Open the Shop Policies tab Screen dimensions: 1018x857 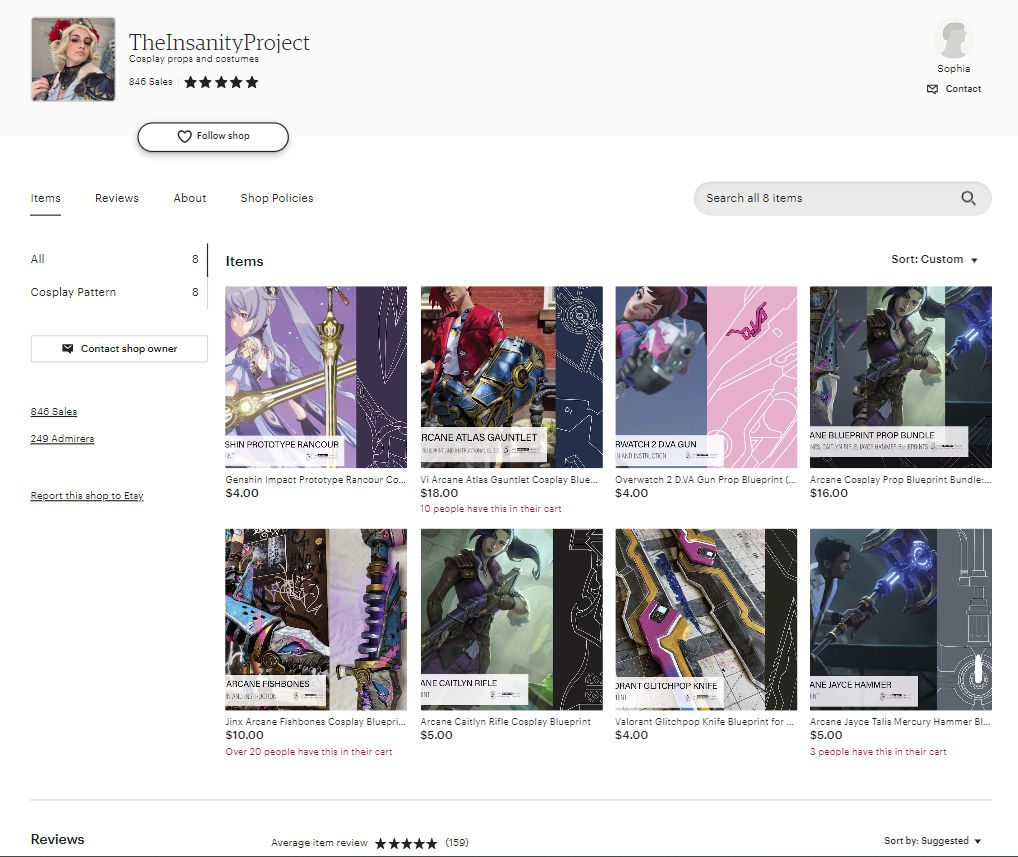(x=277, y=198)
